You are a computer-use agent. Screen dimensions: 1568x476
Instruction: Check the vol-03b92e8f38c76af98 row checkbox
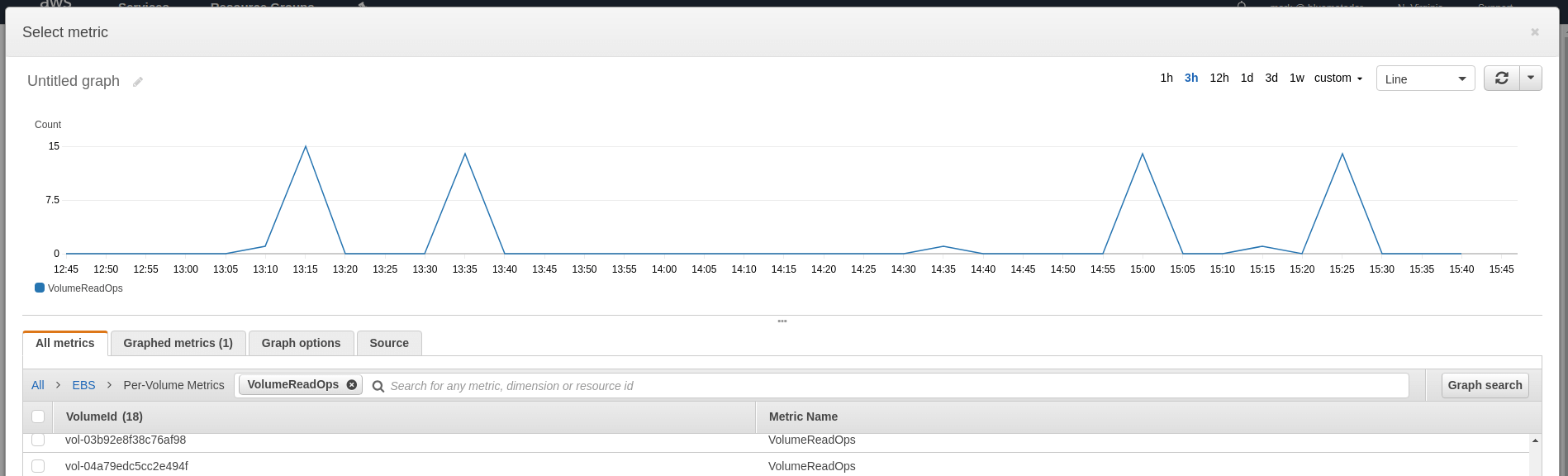click(38, 440)
